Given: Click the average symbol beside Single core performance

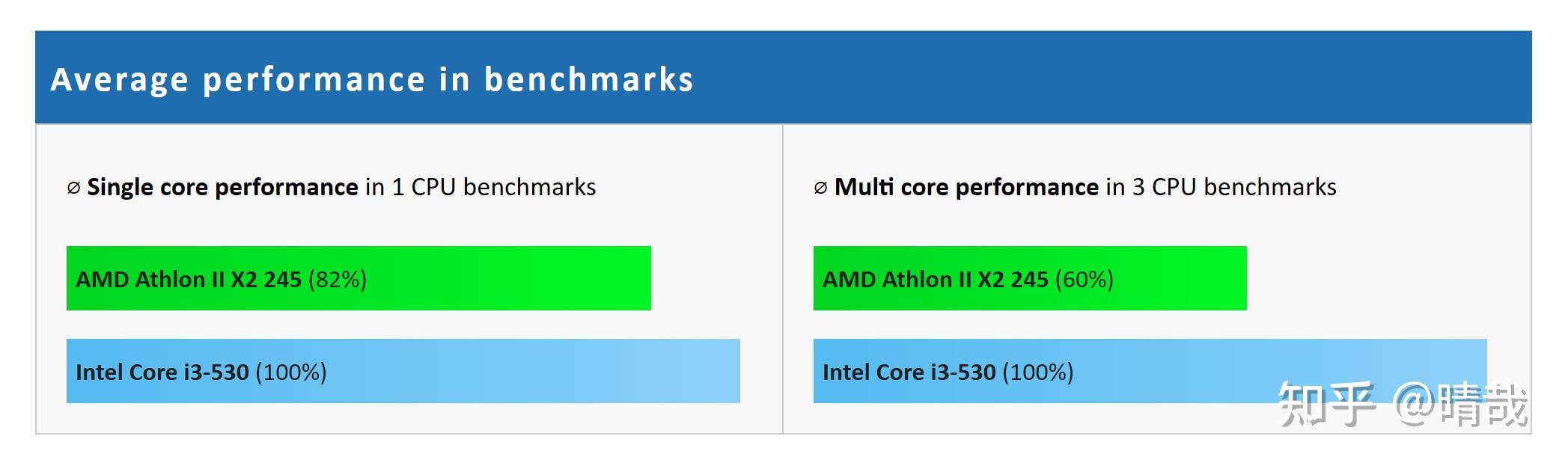Looking at the screenshot, I should tap(73, 188).
